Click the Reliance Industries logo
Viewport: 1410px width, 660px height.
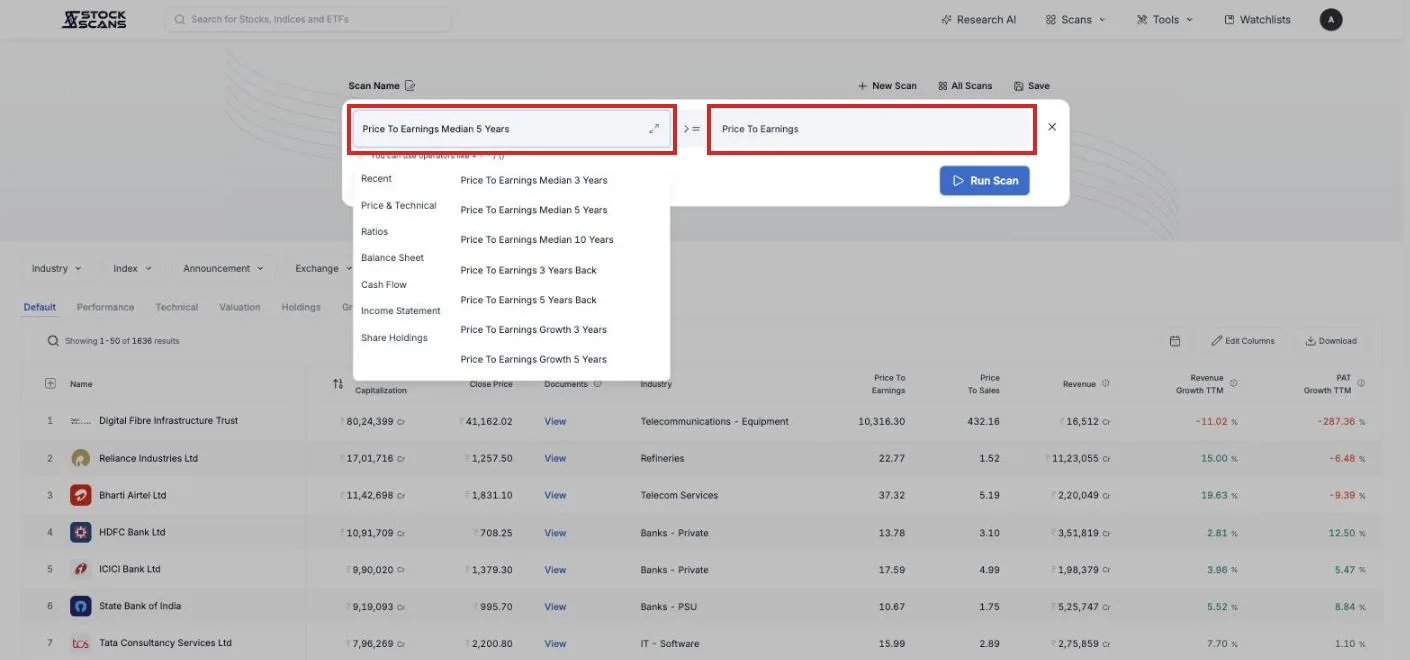(x=81, y=459)
